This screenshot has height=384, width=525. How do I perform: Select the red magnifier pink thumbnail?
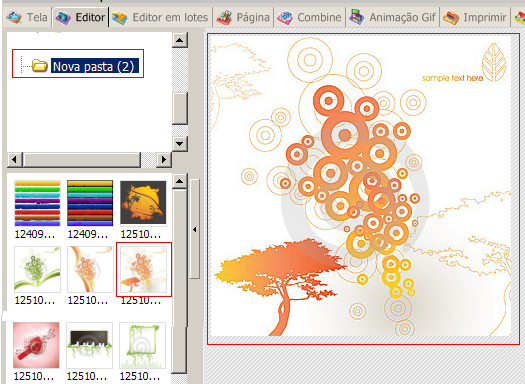click(x=36, y=345)
